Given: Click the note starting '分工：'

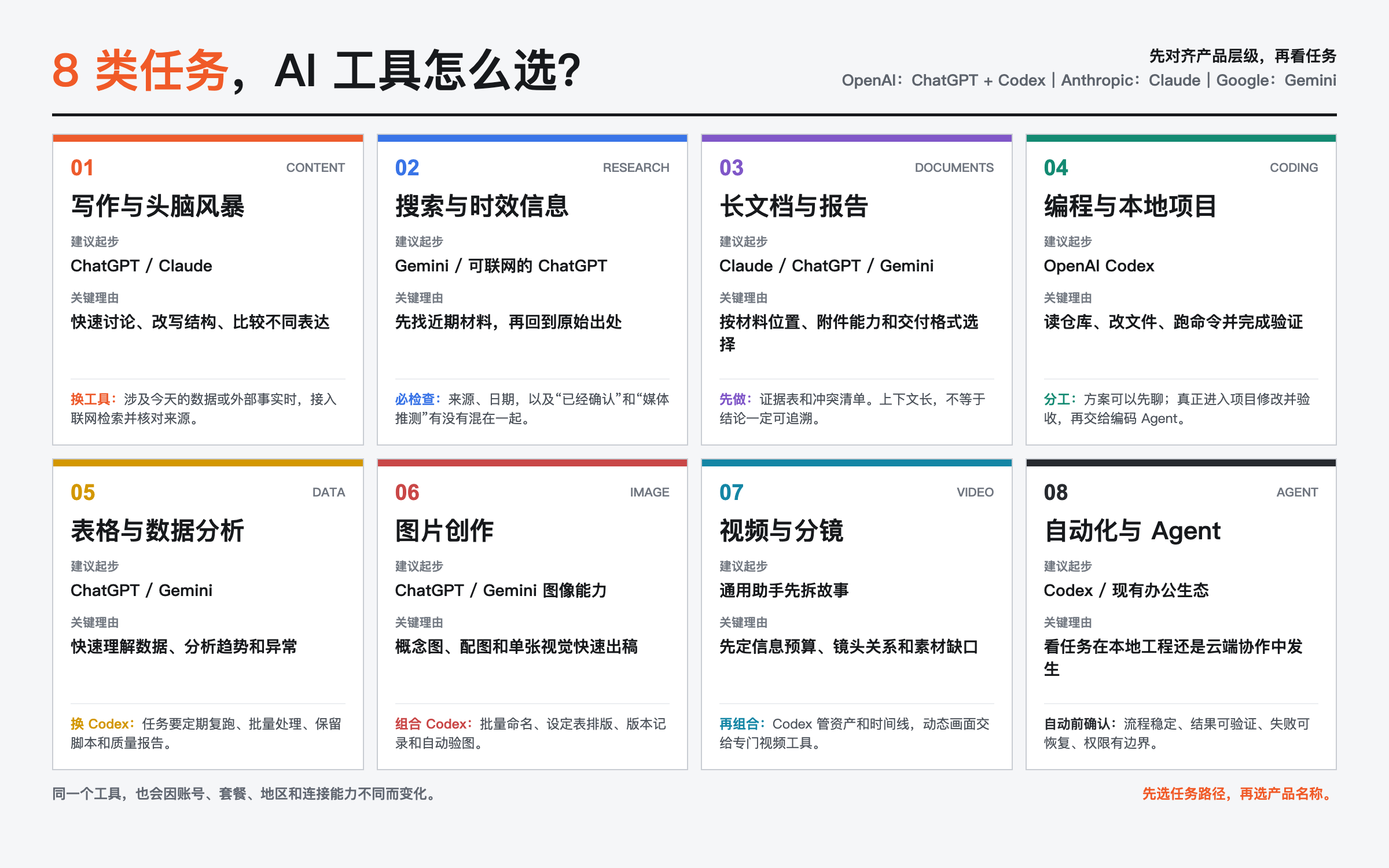Looking at the screenshot, I should (x=1177, y=409).
